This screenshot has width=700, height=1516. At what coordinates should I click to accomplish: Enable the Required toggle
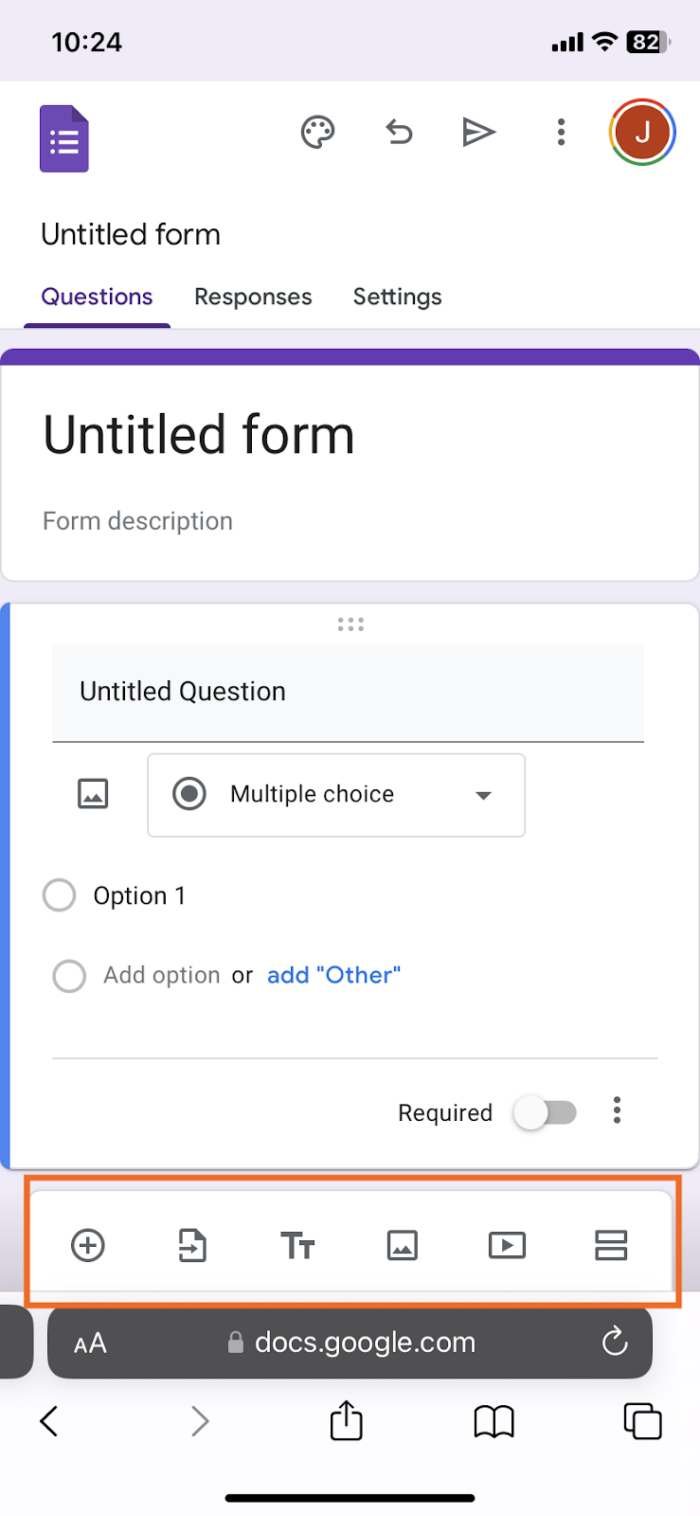tap(545, 1112)
